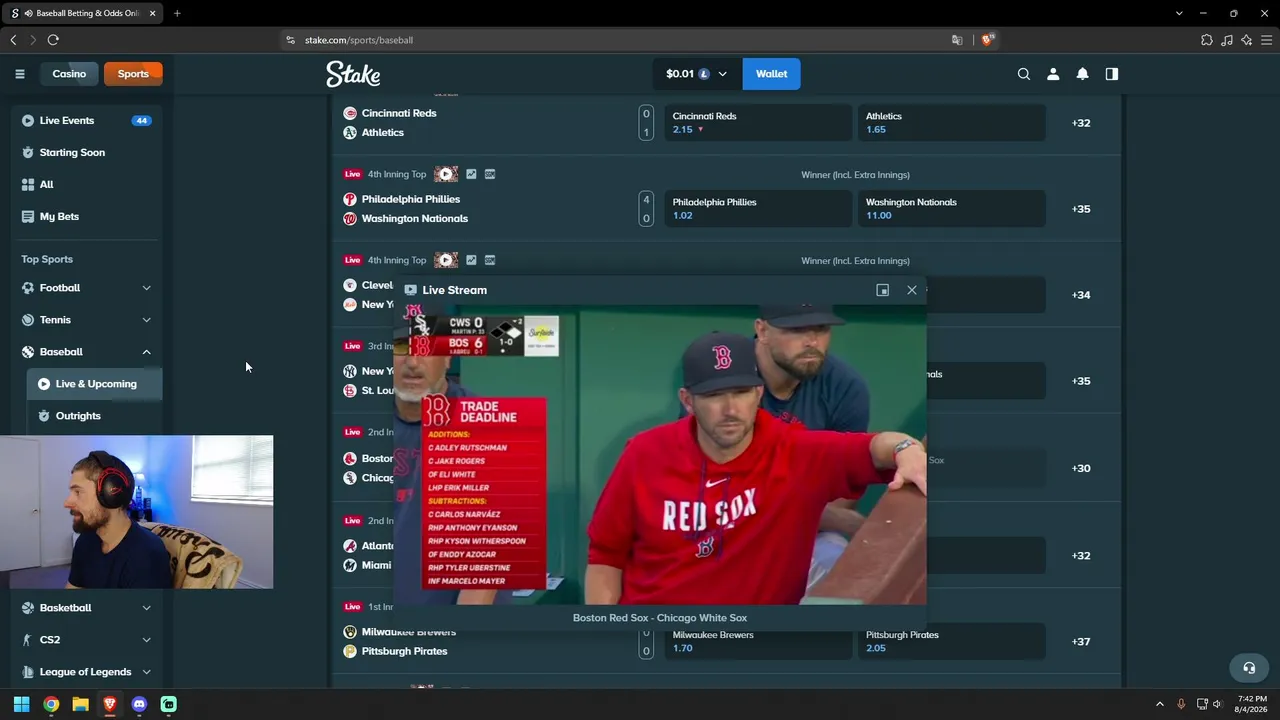Open the Windows Start menu

[x=21, y=704]
